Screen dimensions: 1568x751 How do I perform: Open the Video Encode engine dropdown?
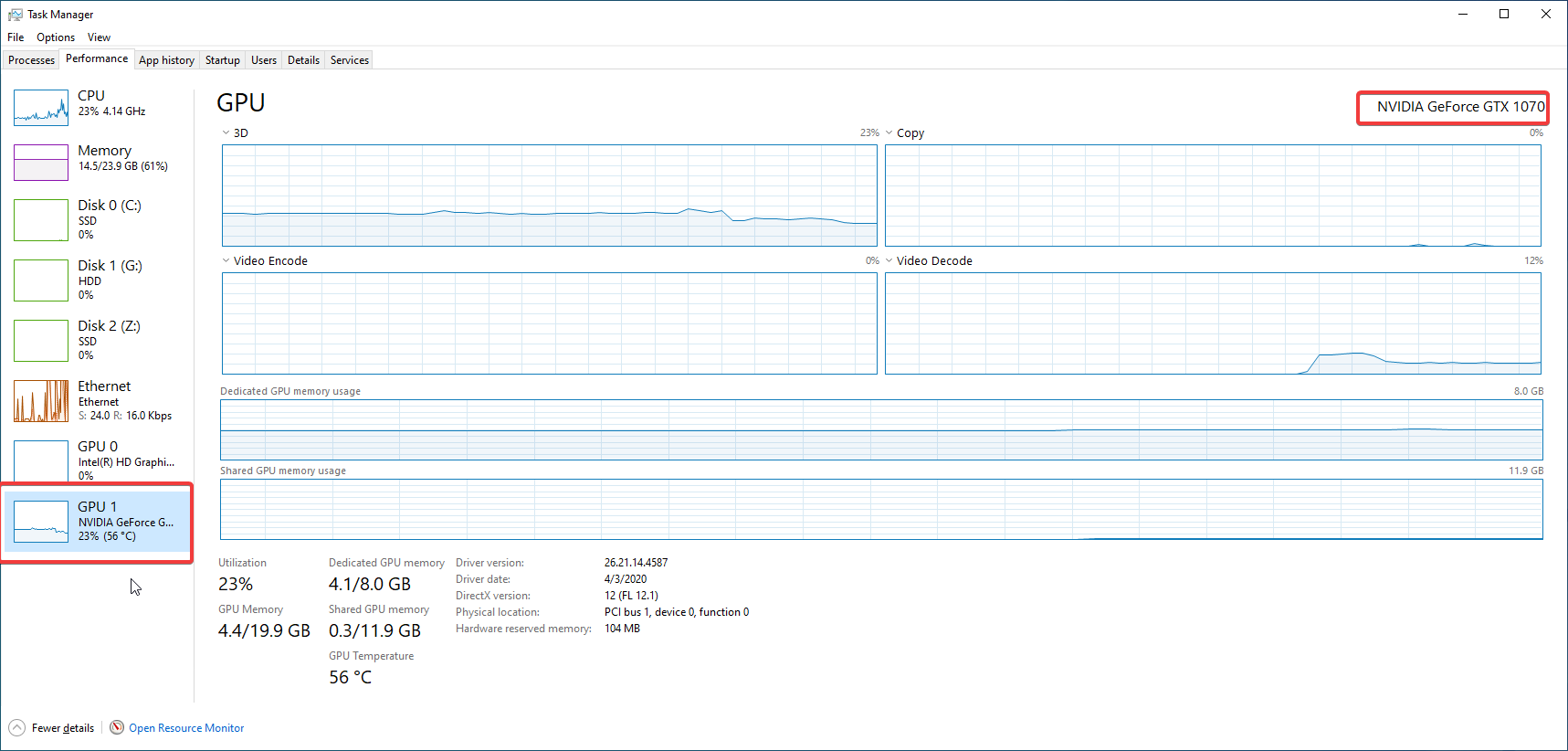coord(226,260)
